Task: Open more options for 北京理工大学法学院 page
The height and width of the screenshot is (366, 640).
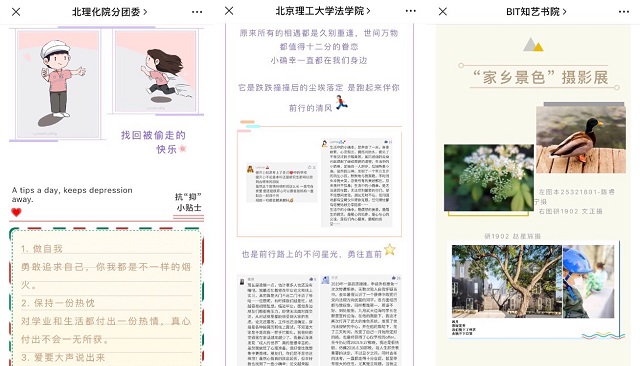Action: click(x=411, y=11)
